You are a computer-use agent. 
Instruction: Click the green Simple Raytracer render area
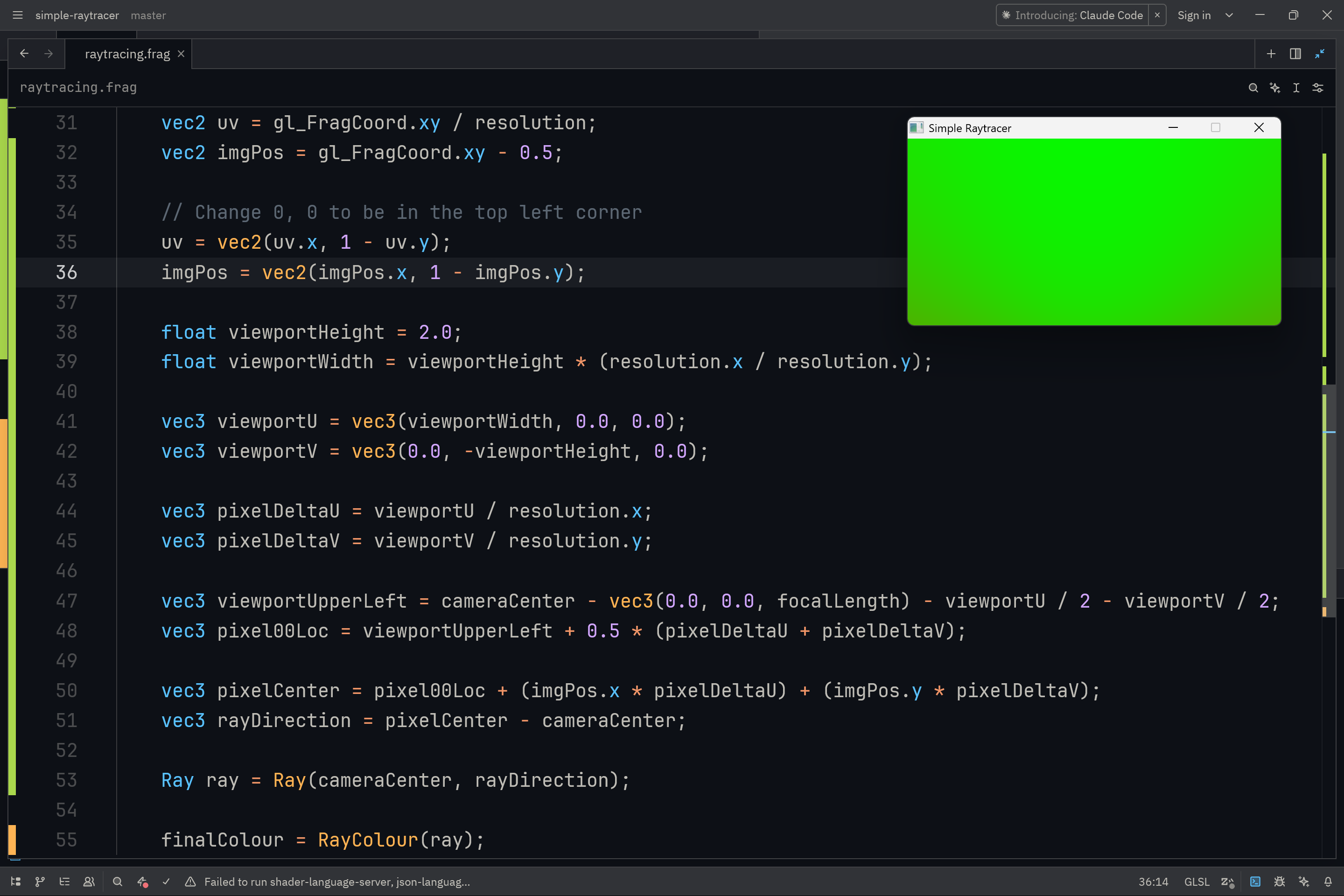(1094, 231)
